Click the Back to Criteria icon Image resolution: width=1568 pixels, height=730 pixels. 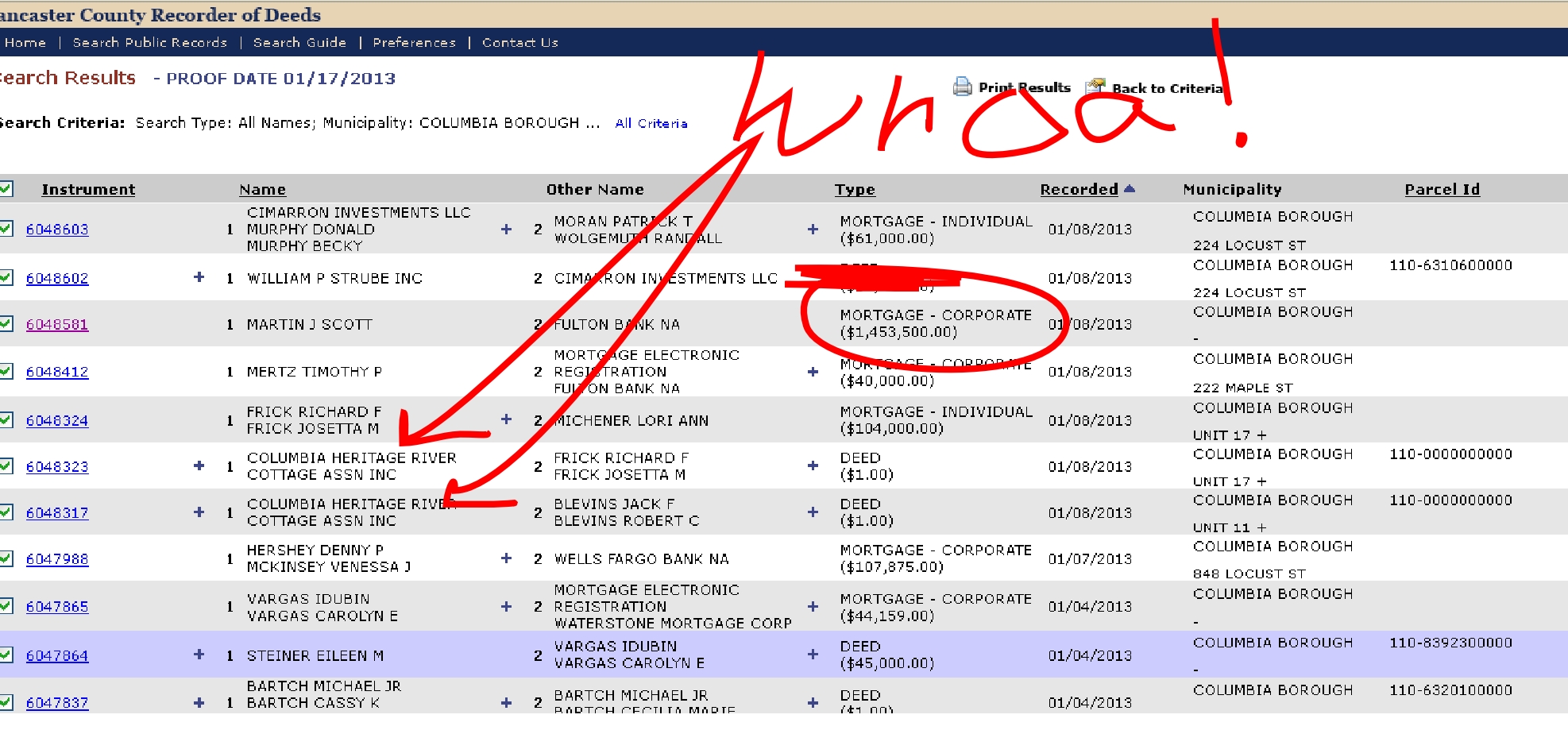1096,86
